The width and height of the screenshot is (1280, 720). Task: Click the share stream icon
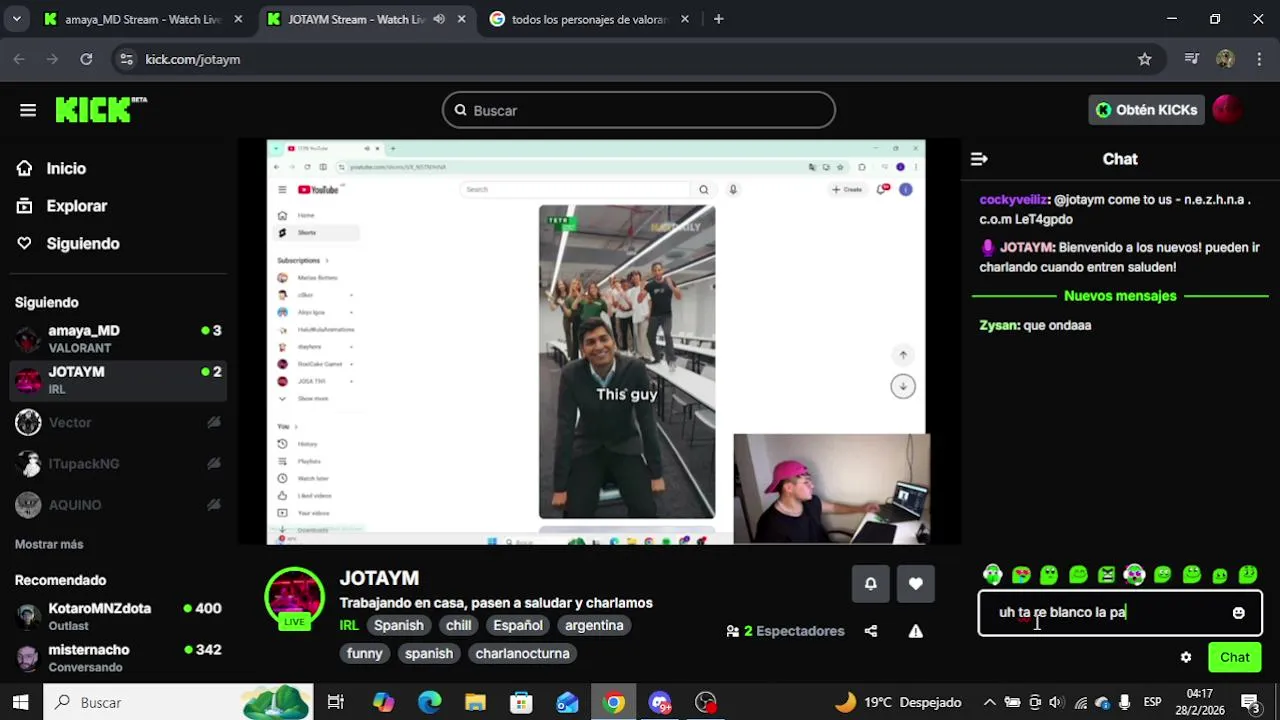(871, 631)
